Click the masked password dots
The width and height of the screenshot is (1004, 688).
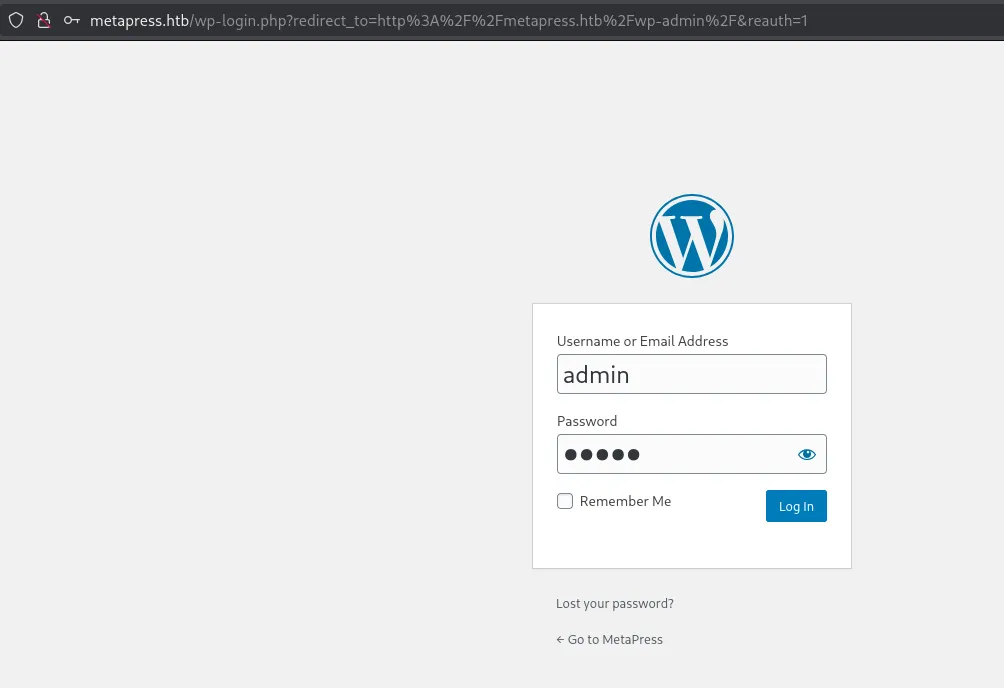click(602, 455)
